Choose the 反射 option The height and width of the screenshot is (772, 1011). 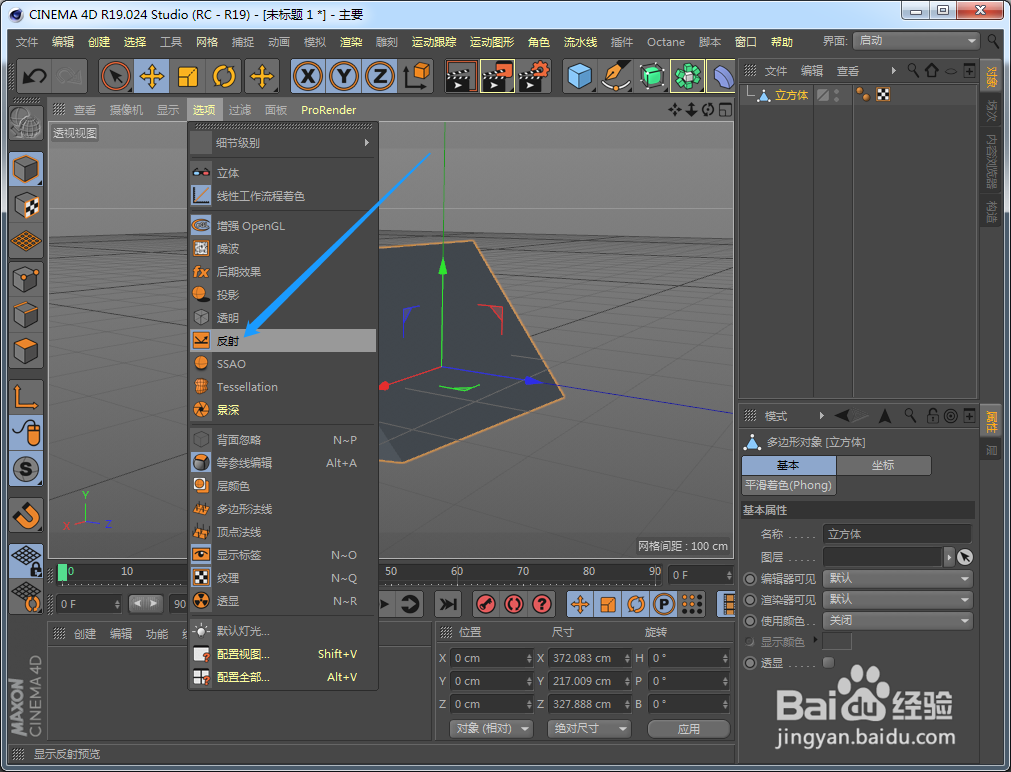click(283, 341)
